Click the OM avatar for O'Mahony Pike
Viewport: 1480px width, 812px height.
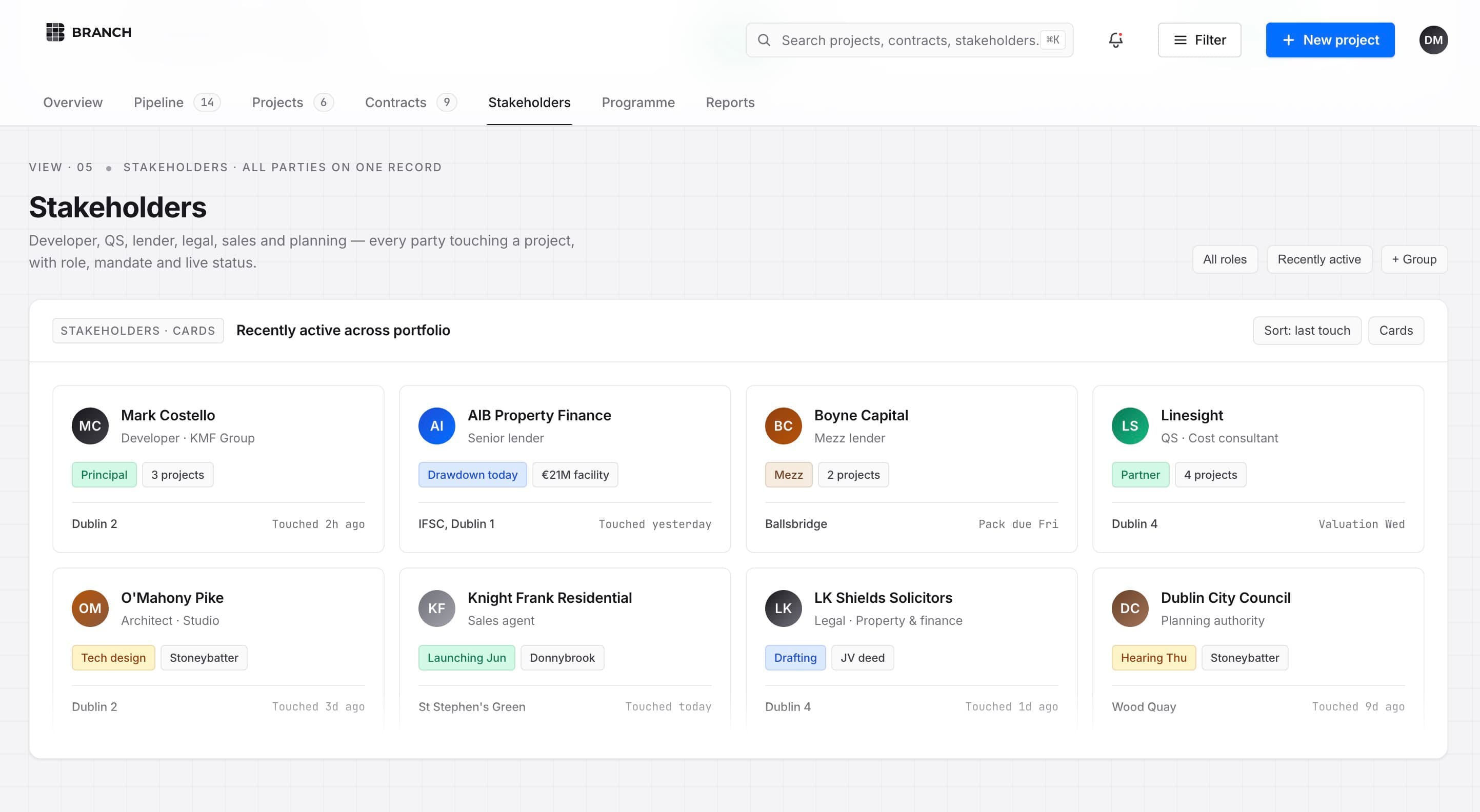pos(90,608)
